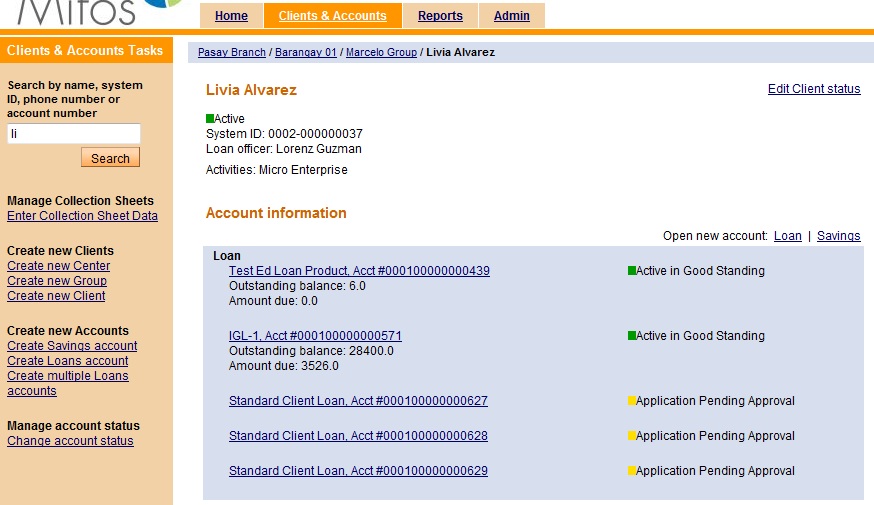874x505 pixels.
Task: Focus the client search text field
Action: pyautogui.click(x=73, y=133)
